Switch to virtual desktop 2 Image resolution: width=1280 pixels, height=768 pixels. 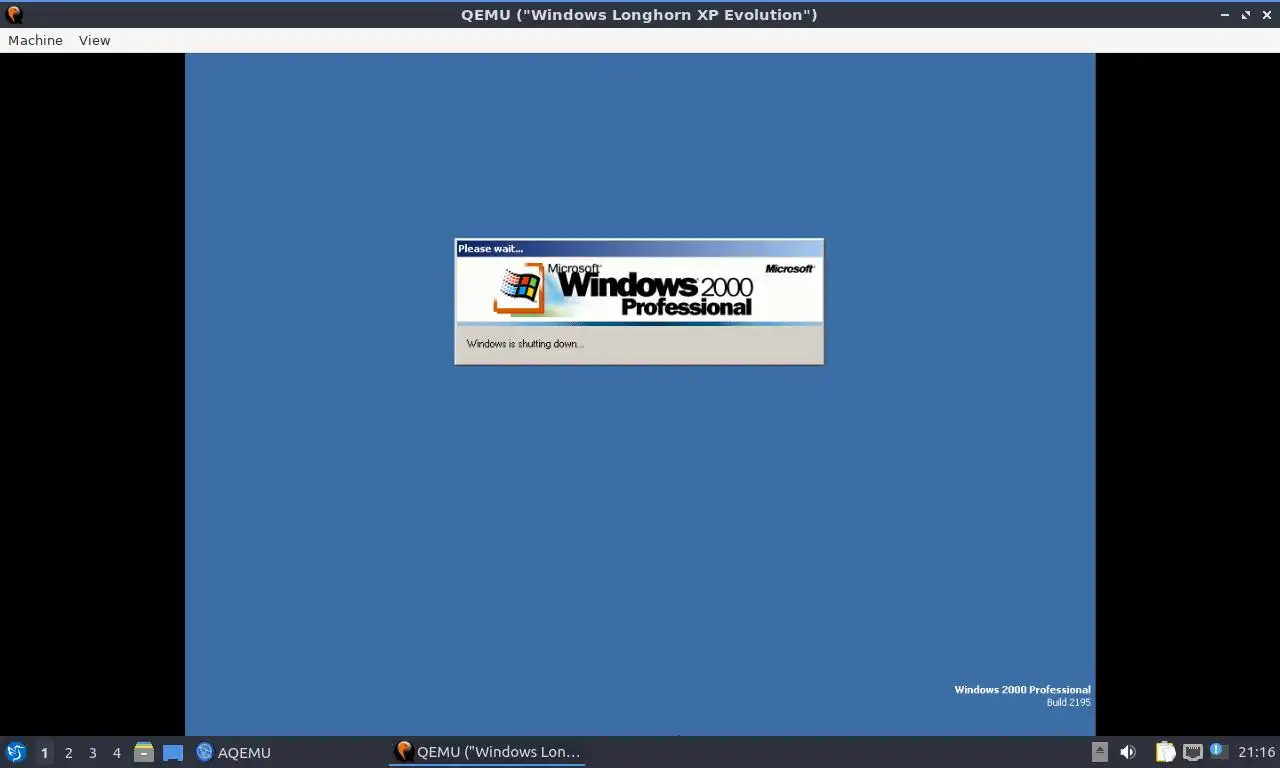[69, 752]
